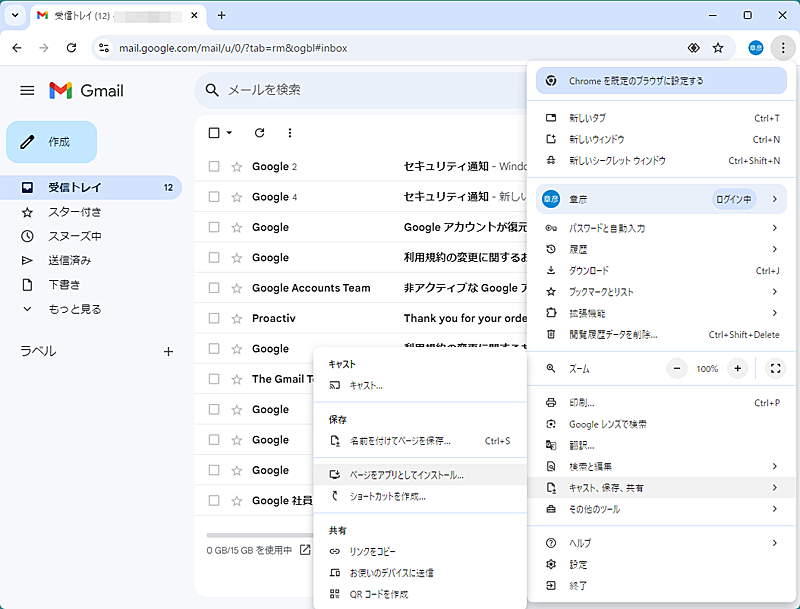This screenshot has width=800, height=609.
Task: Refresh the inbox with the reload icon
Action: (x=260, y=132)
